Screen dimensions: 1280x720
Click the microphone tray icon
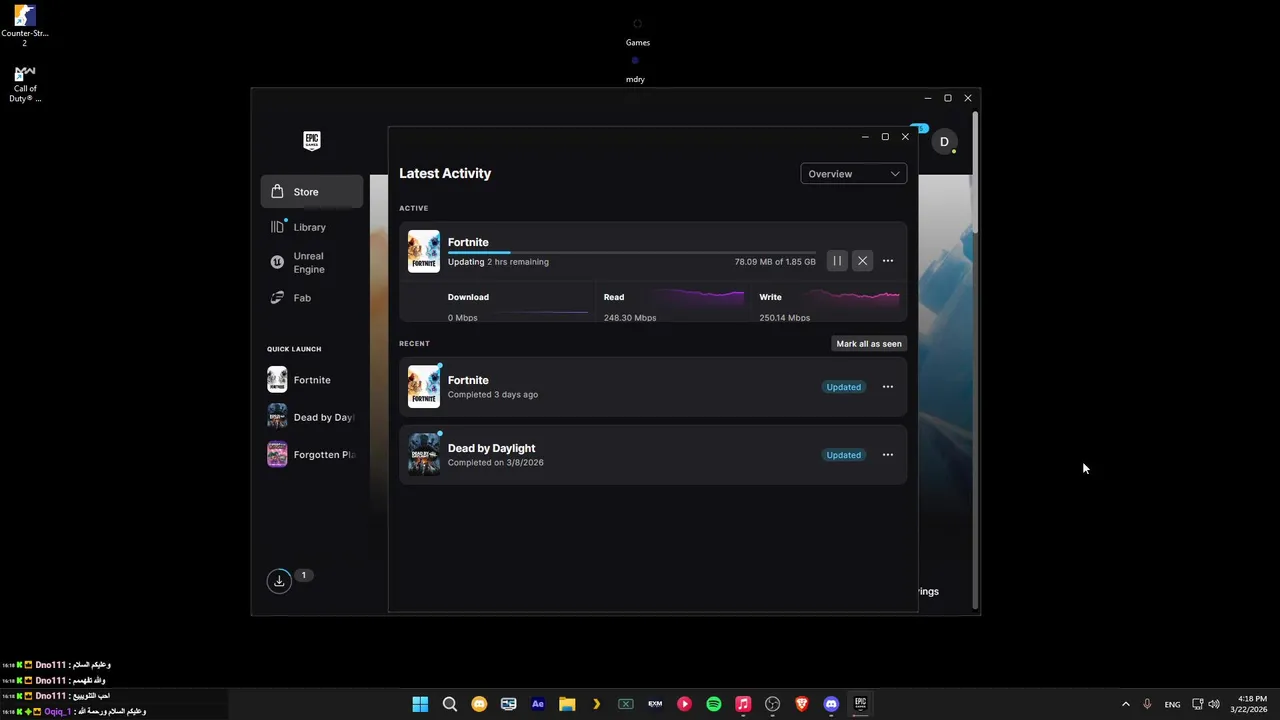click(1147, 704)
